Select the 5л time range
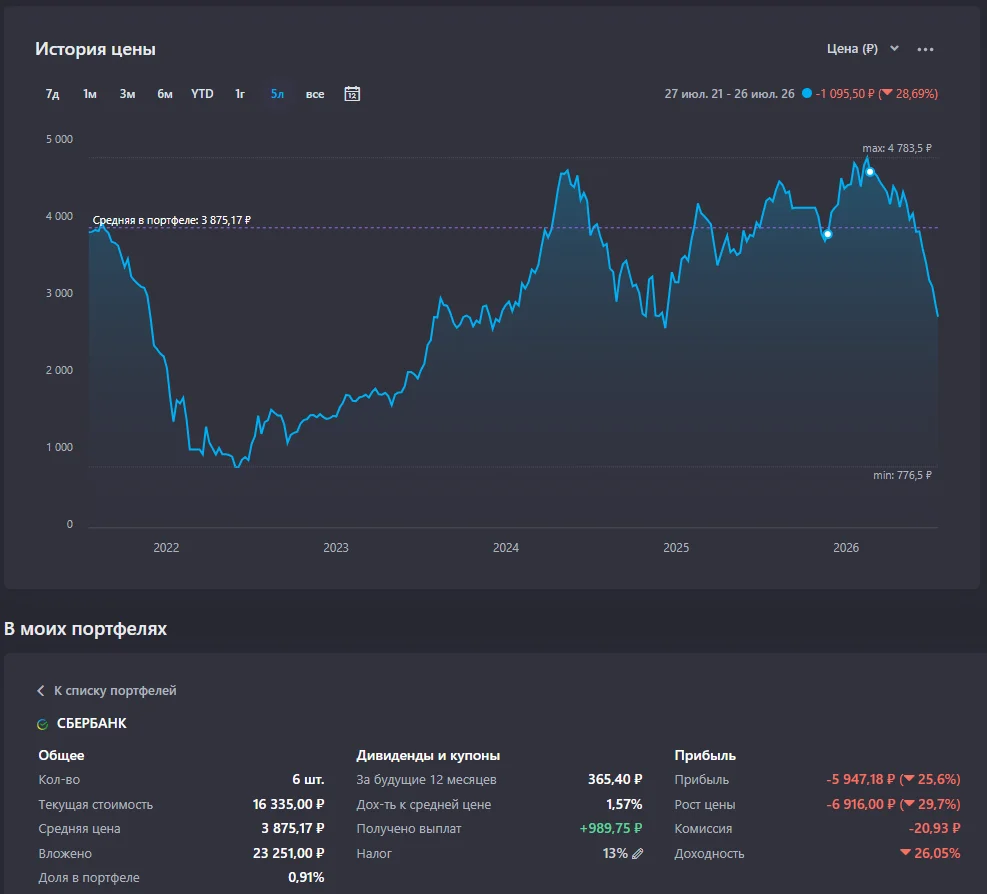 click(277, 94)
